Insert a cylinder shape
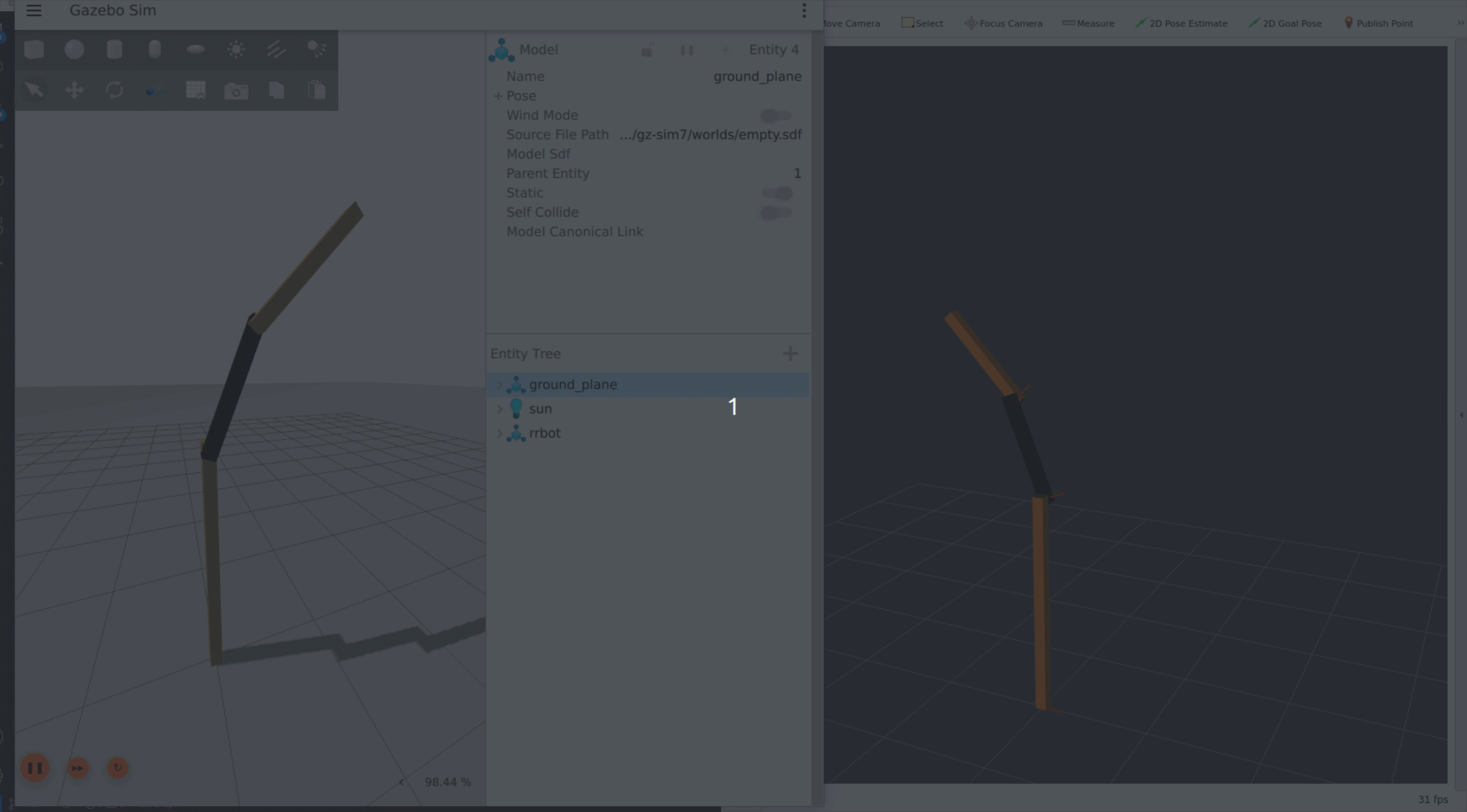Screen dimensions: 1467x812 pyautogui.click(x=114, y=49)
